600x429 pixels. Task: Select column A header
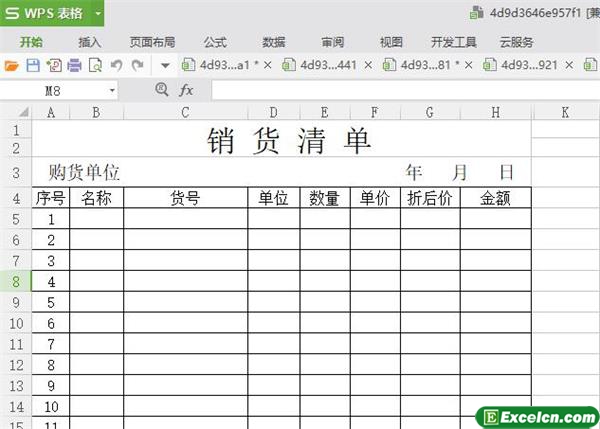pos(51,112)
